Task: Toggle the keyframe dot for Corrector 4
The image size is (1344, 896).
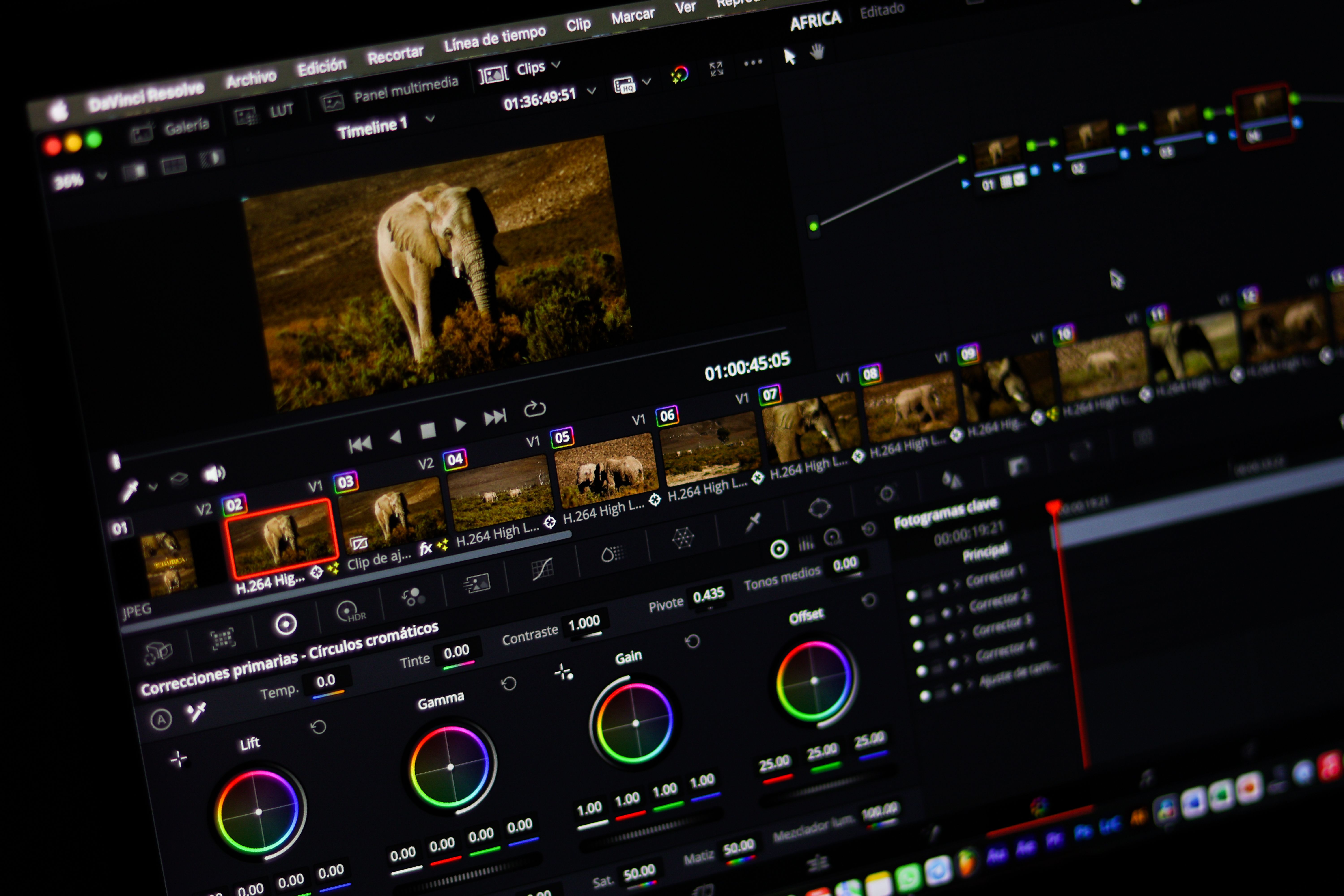Action: (922, 671)
